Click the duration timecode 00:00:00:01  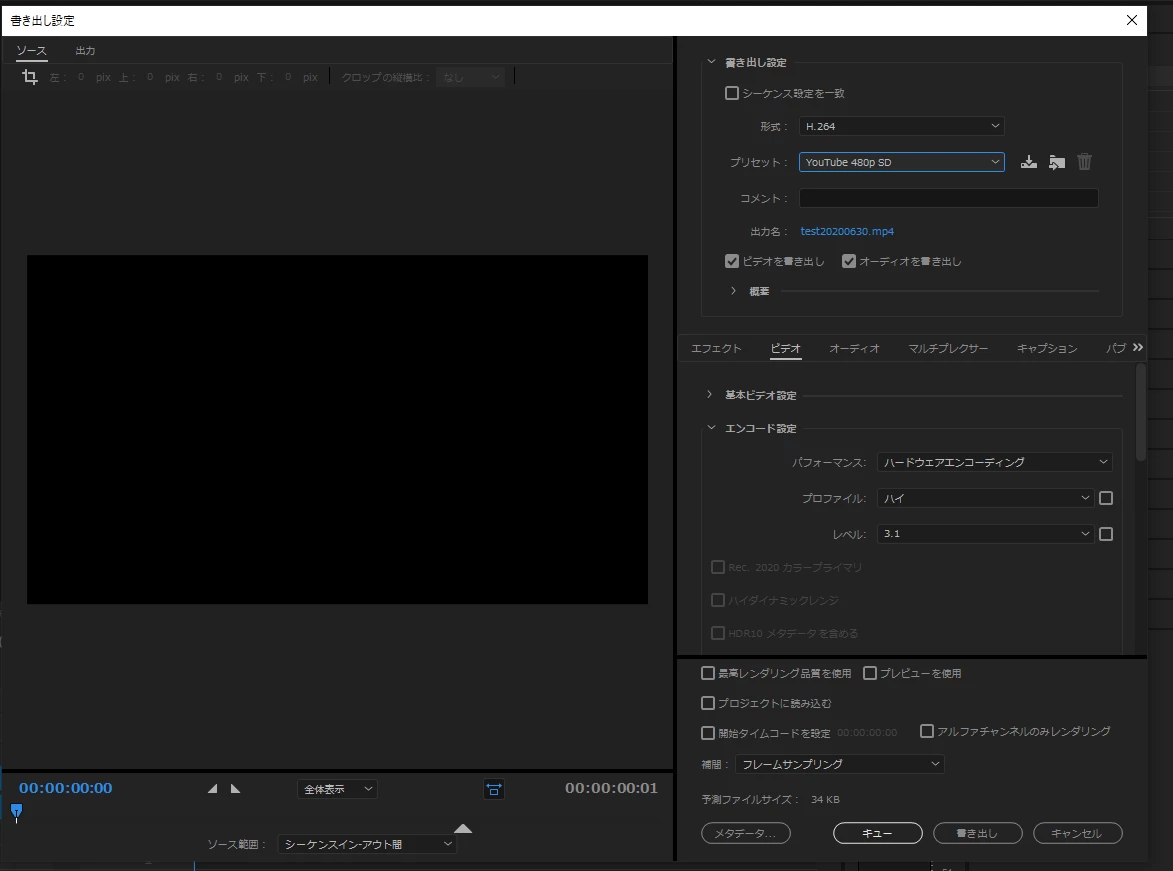(611, 788)
